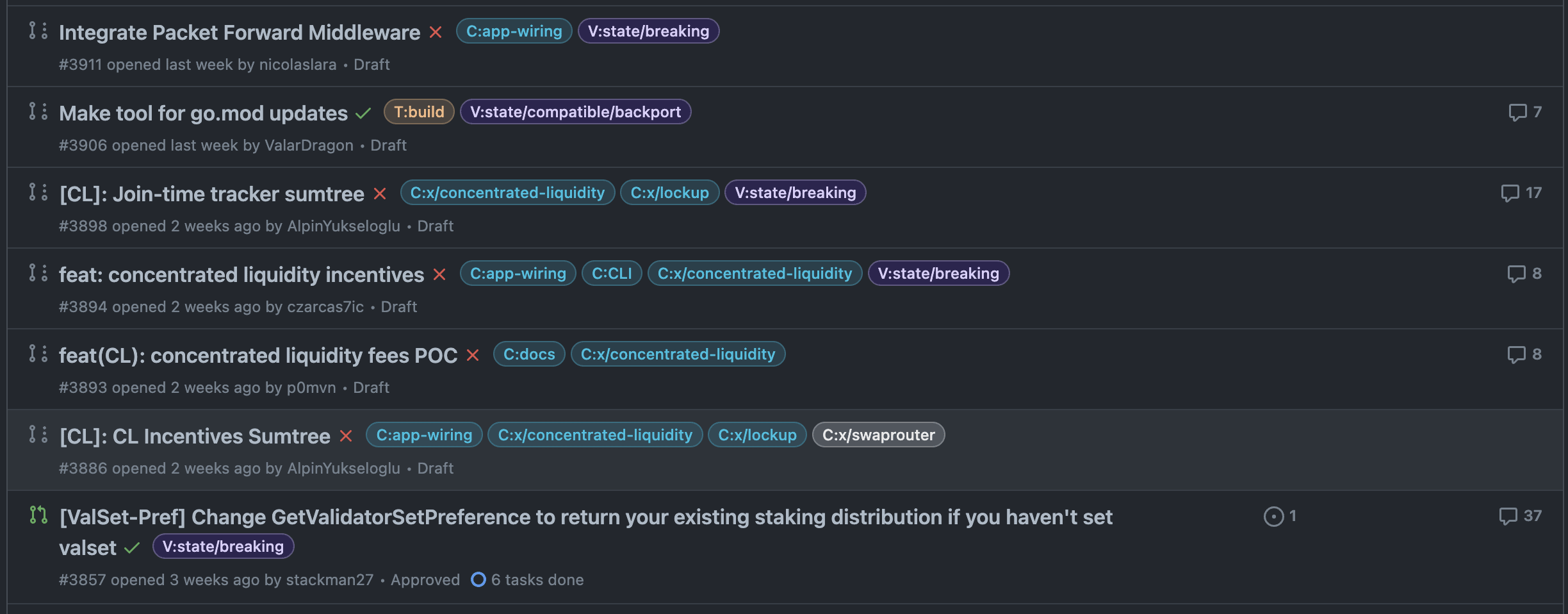Click the passing checkmark on go.mod updates PR

363,113
